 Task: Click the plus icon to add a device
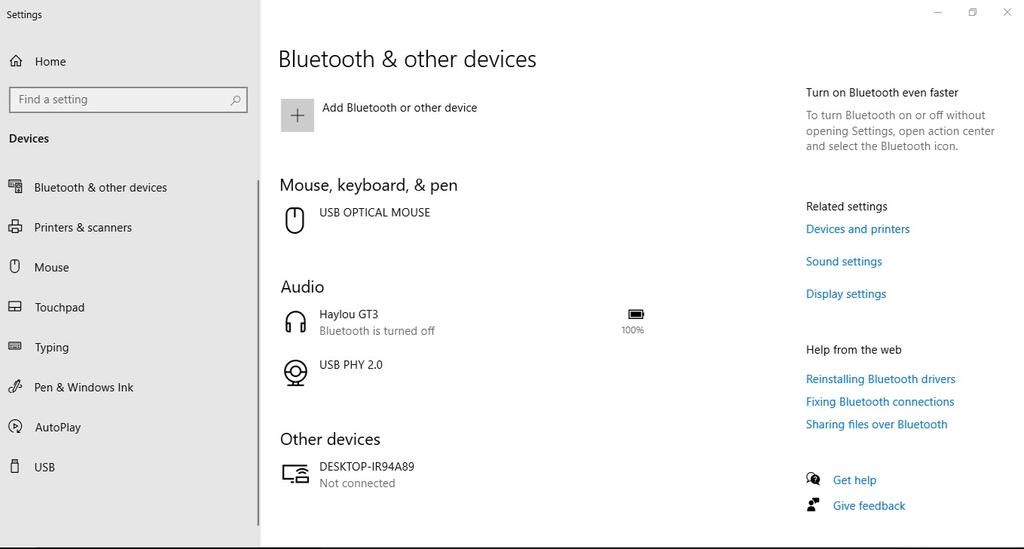coord(297,116)
